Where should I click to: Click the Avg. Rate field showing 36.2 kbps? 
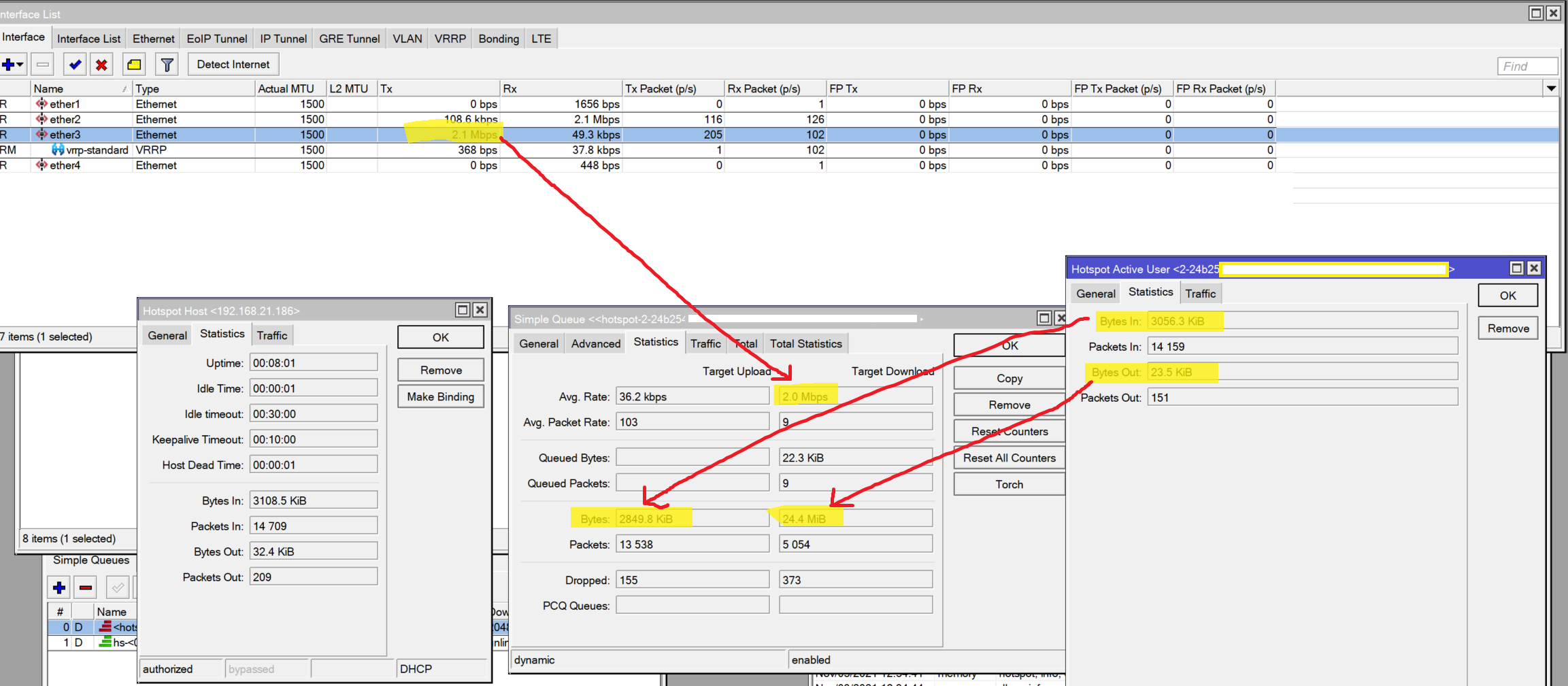[x=693, y=396]
